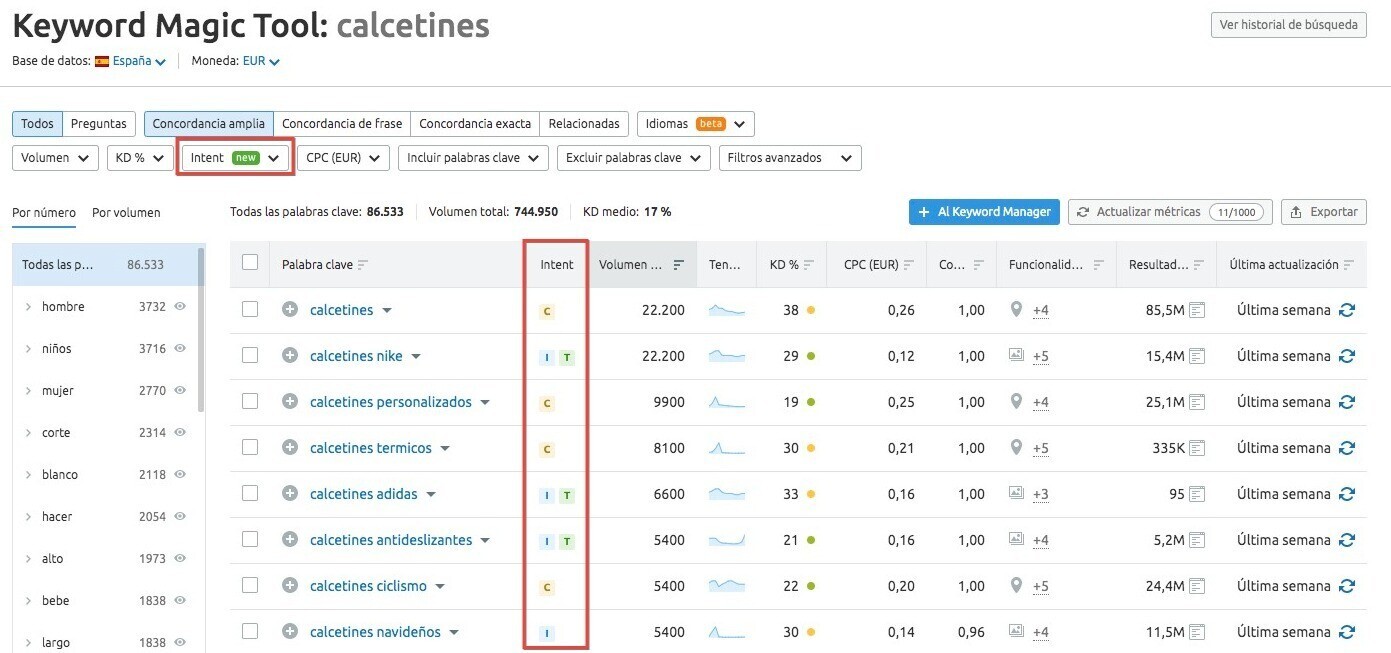
Task: Click the eye icon next to hombre group
Action: coord(181,307)
